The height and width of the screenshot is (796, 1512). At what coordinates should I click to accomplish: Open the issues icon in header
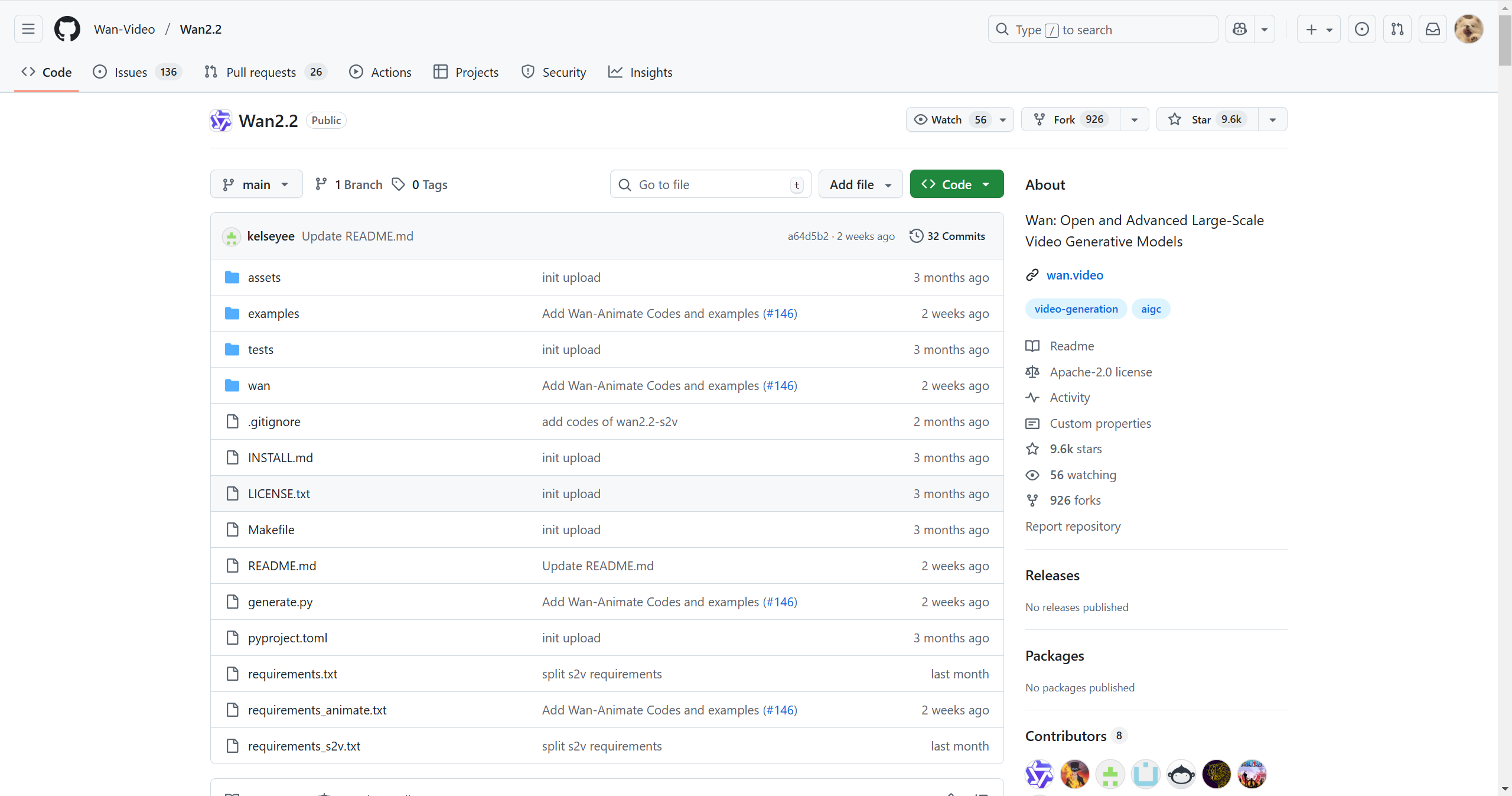(x=1361, y=29)
